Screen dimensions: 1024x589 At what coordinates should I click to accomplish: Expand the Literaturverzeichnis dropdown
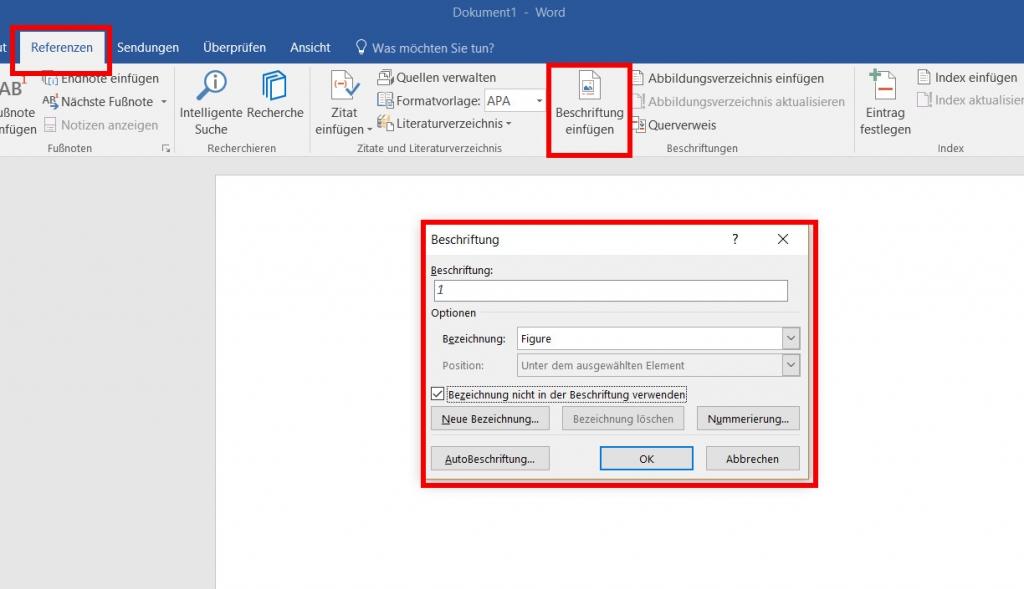coord(508,124)
